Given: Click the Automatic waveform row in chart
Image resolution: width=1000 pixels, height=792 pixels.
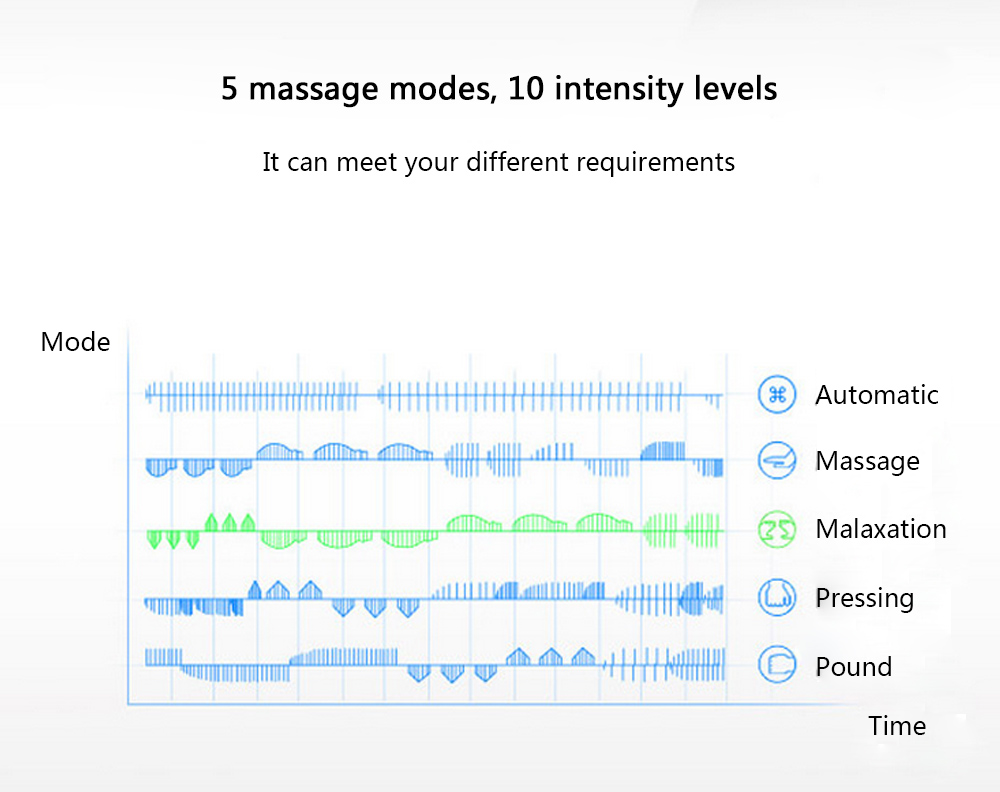Looking at the screenshot, I should (432, 396).
